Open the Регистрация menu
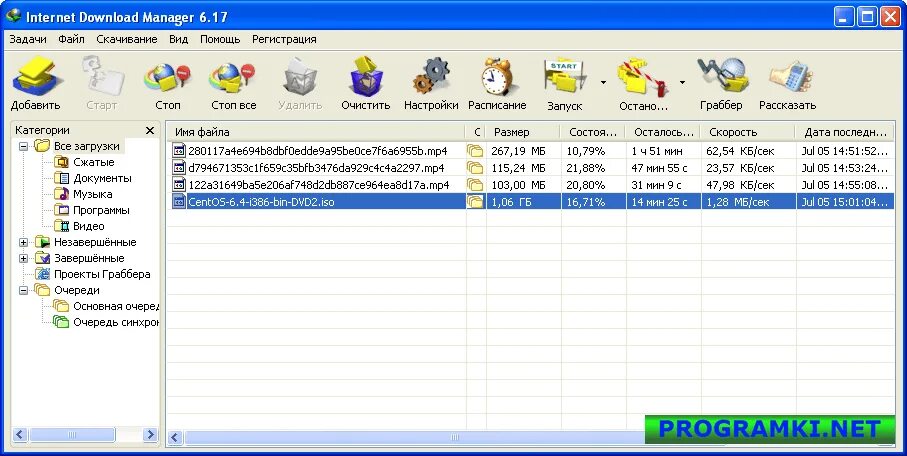The width and height of the screenshot is (907, 456). point(284,39)
